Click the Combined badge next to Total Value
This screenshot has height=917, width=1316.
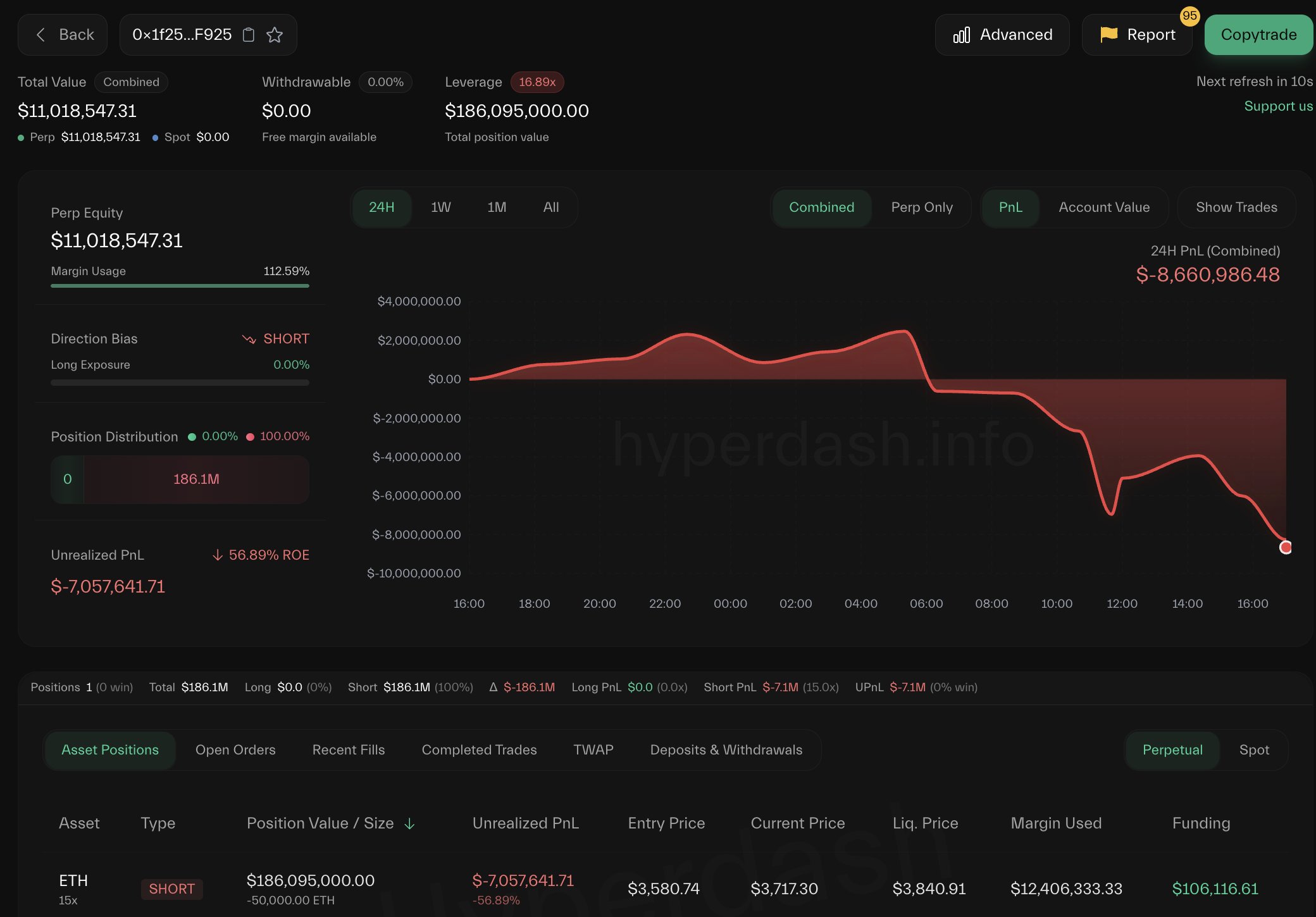click(131, 82)
